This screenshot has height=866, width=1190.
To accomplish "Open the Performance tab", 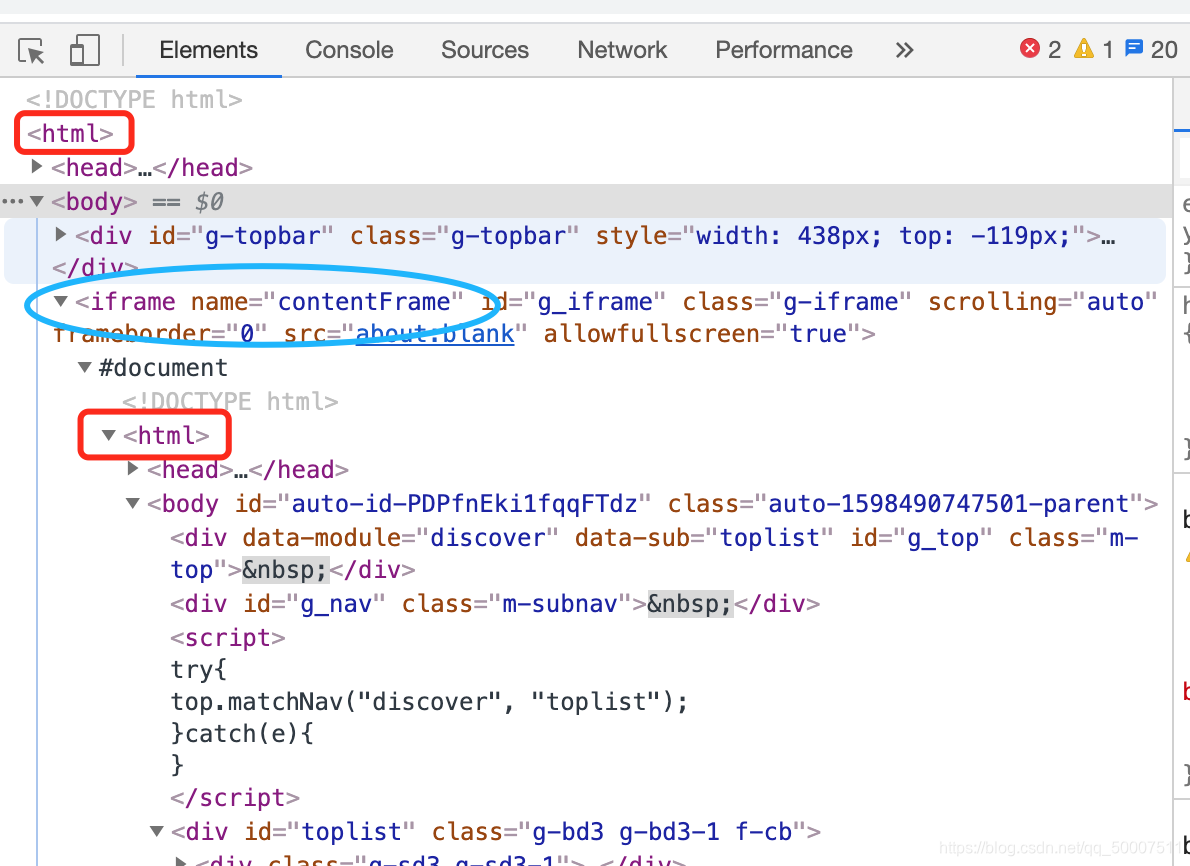I will 784,50.
